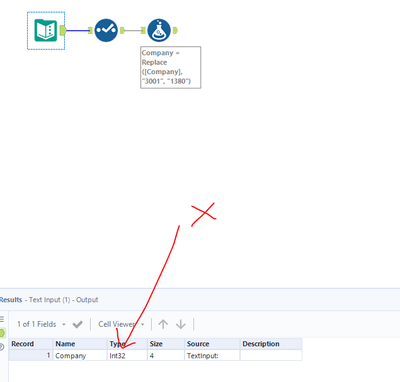The width and height of the screenshot is (400, 382).
Task: Click the up arrow in results toolbar
Action: coord(163,324)
